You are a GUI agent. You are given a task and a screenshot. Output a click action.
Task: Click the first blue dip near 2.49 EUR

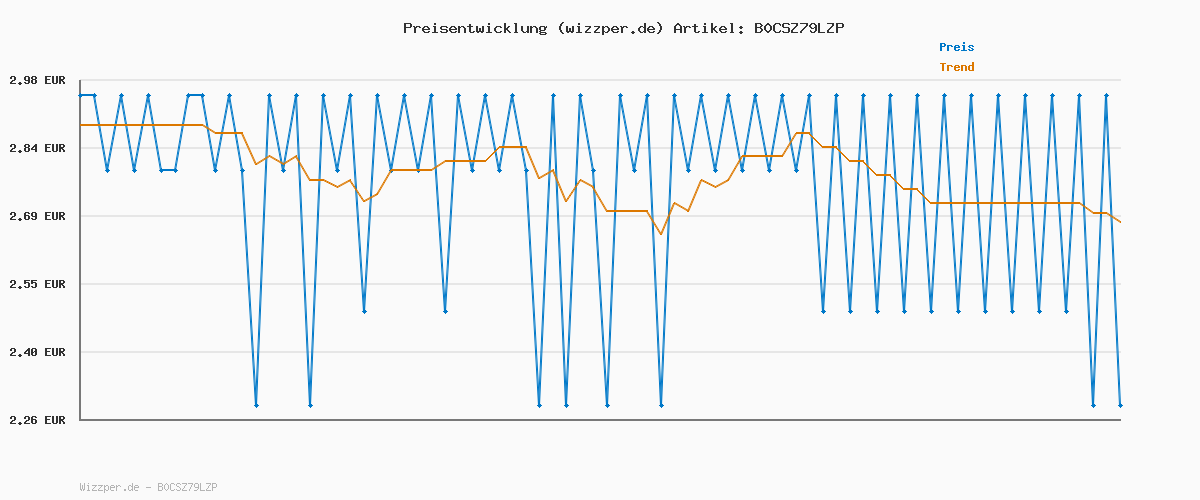tap(364, 311)
